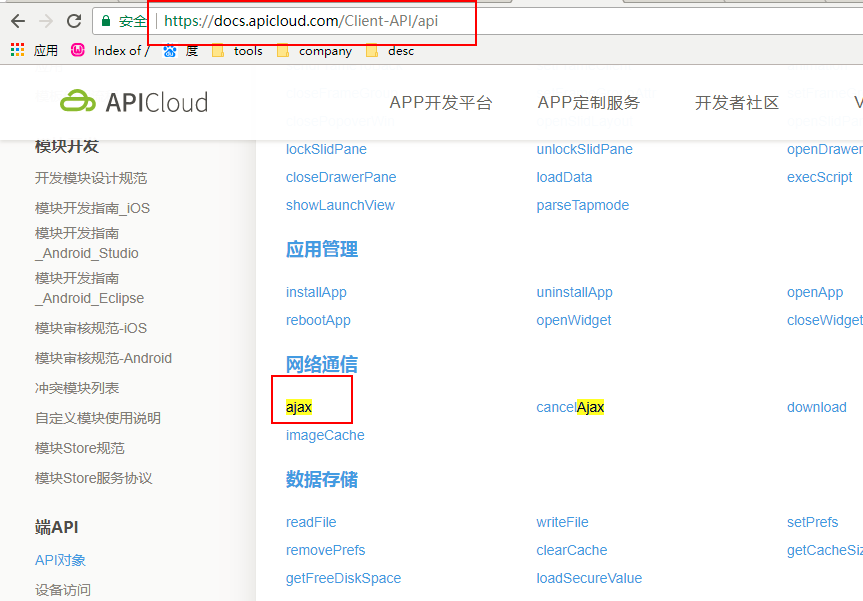The image size is (863, 601).
Task: Go to the 开发者社区 navigation item
Action: pyautogui.click(x=736, y=102)
